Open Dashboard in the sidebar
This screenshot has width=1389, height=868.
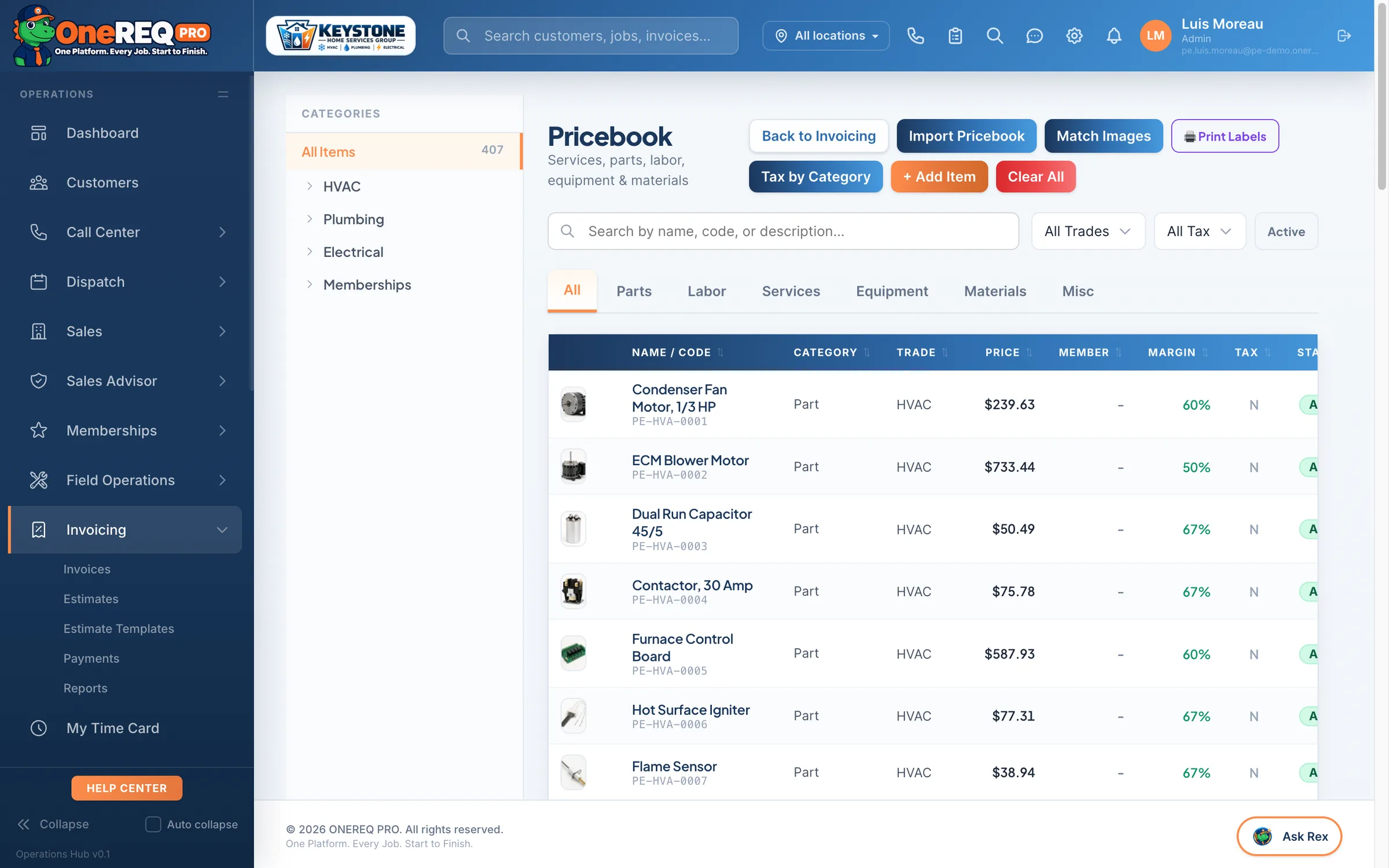(125, 133)
